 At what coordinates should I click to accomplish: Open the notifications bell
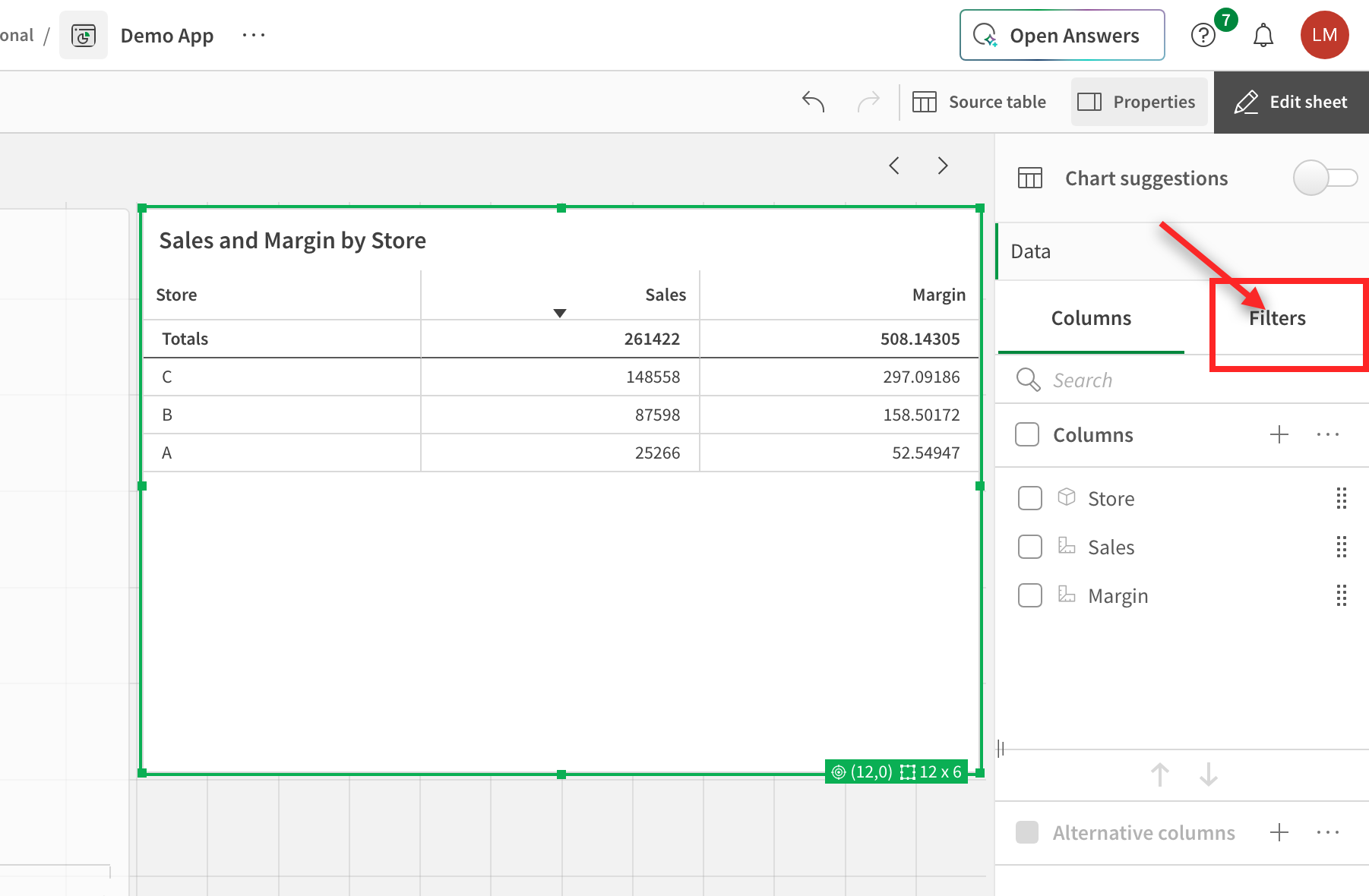click(x=1263, y=36)
